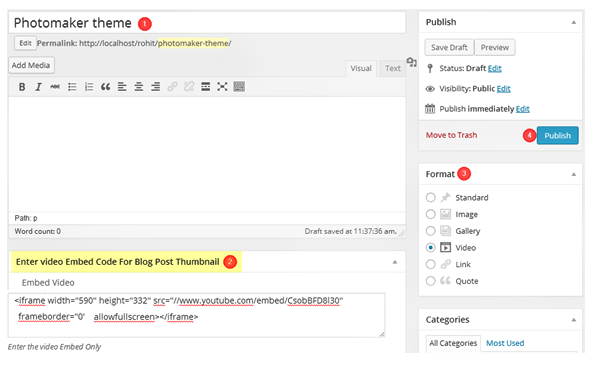
Task: Click the blue Publish button
Action: 557,135
